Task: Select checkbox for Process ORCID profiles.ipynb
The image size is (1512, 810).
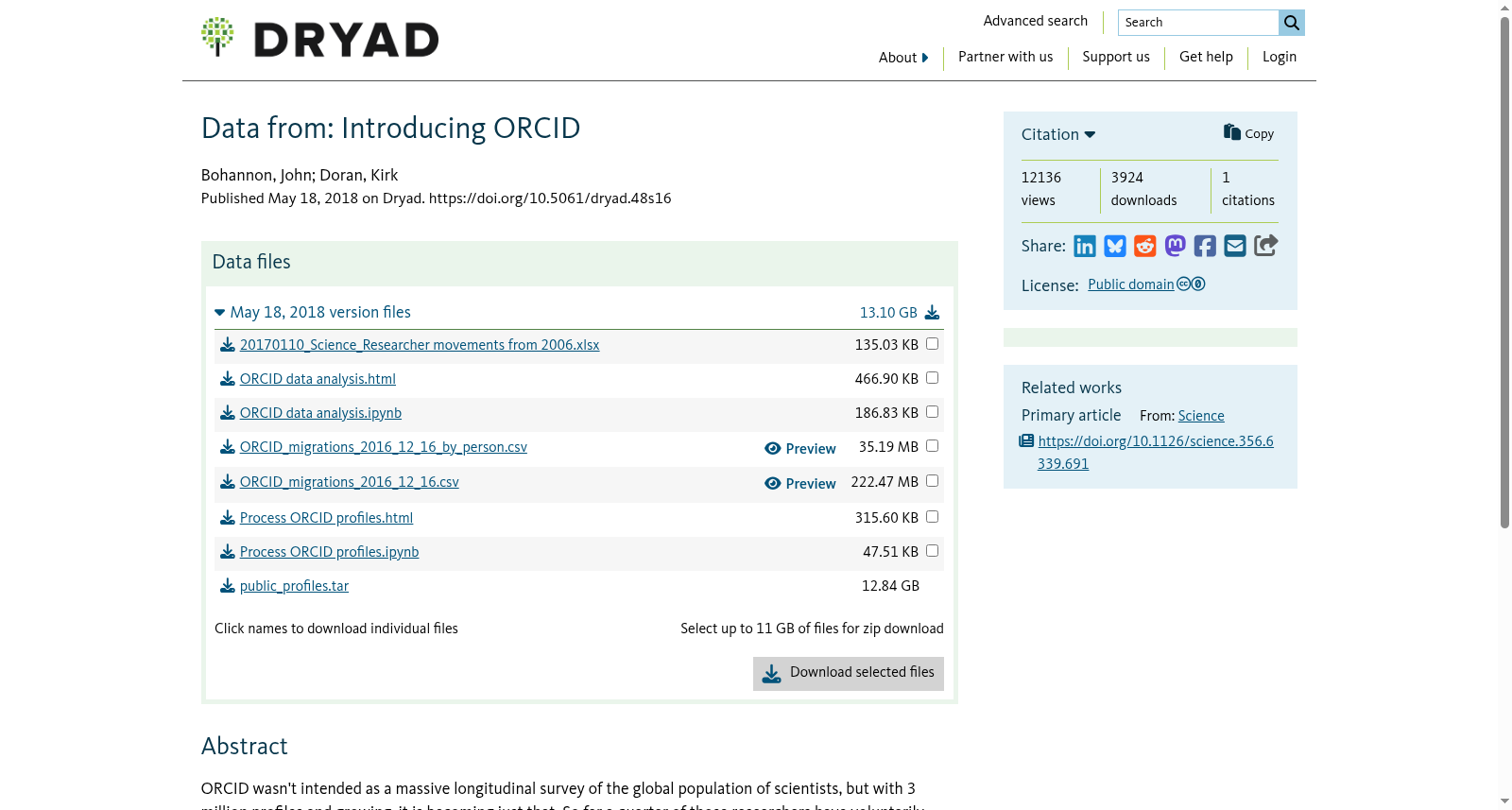Action: [x=932, y=551]
